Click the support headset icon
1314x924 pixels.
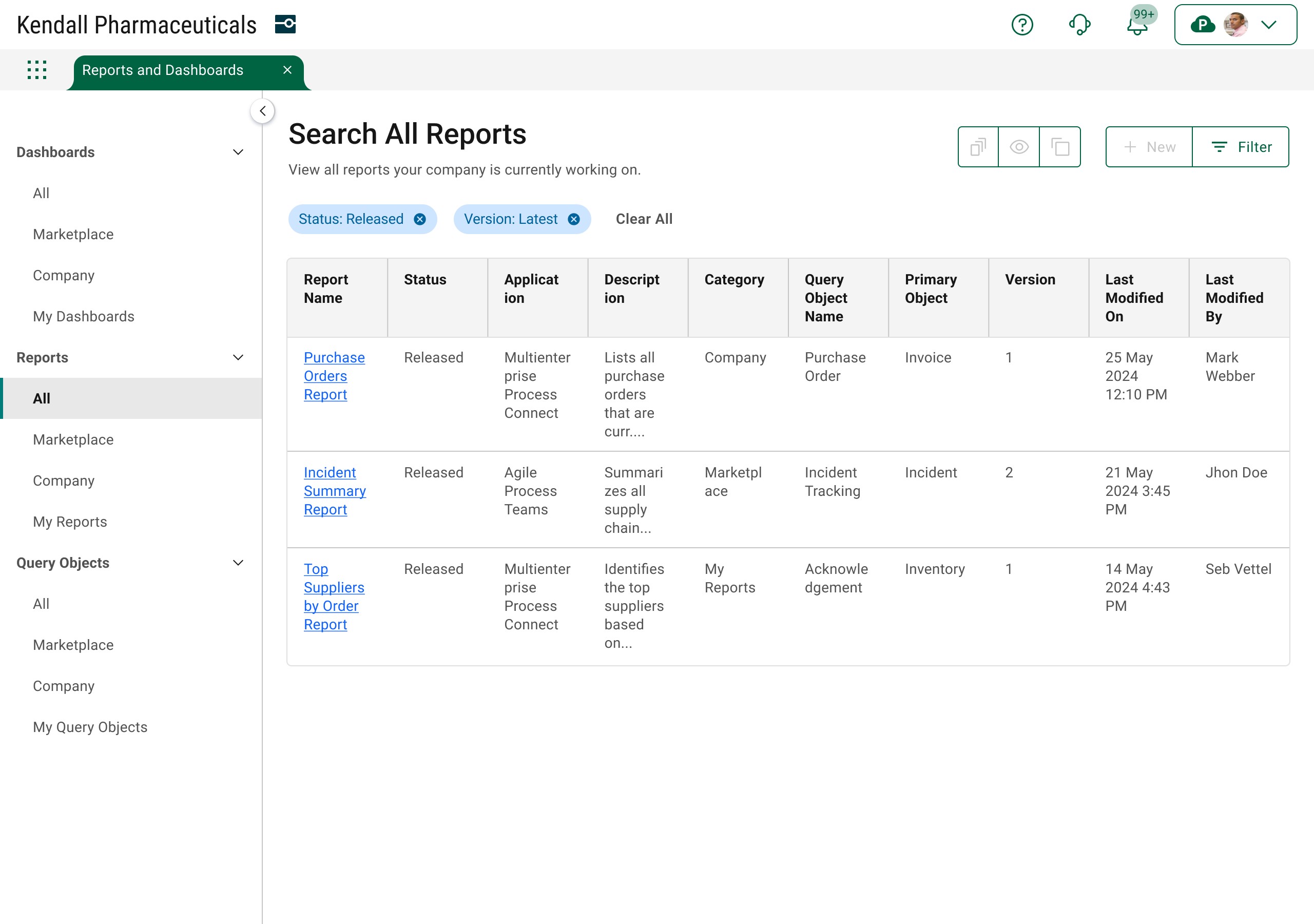(x=1079, y=25)
